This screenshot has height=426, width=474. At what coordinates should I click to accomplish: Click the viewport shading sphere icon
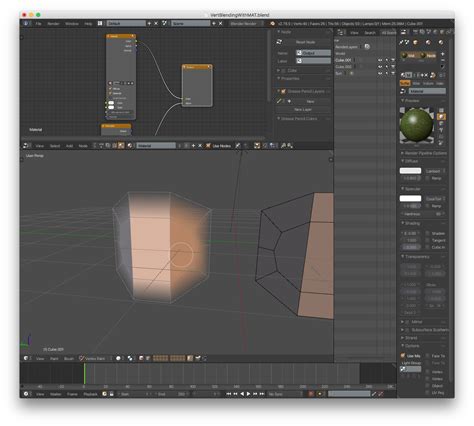(x=118, y=358)
